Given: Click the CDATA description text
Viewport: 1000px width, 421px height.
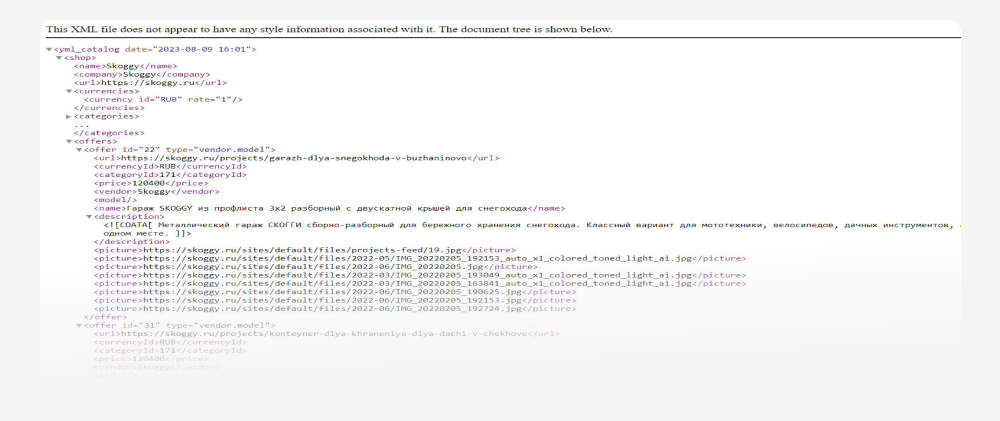Looking at the screenshot, I should [532, 230].
